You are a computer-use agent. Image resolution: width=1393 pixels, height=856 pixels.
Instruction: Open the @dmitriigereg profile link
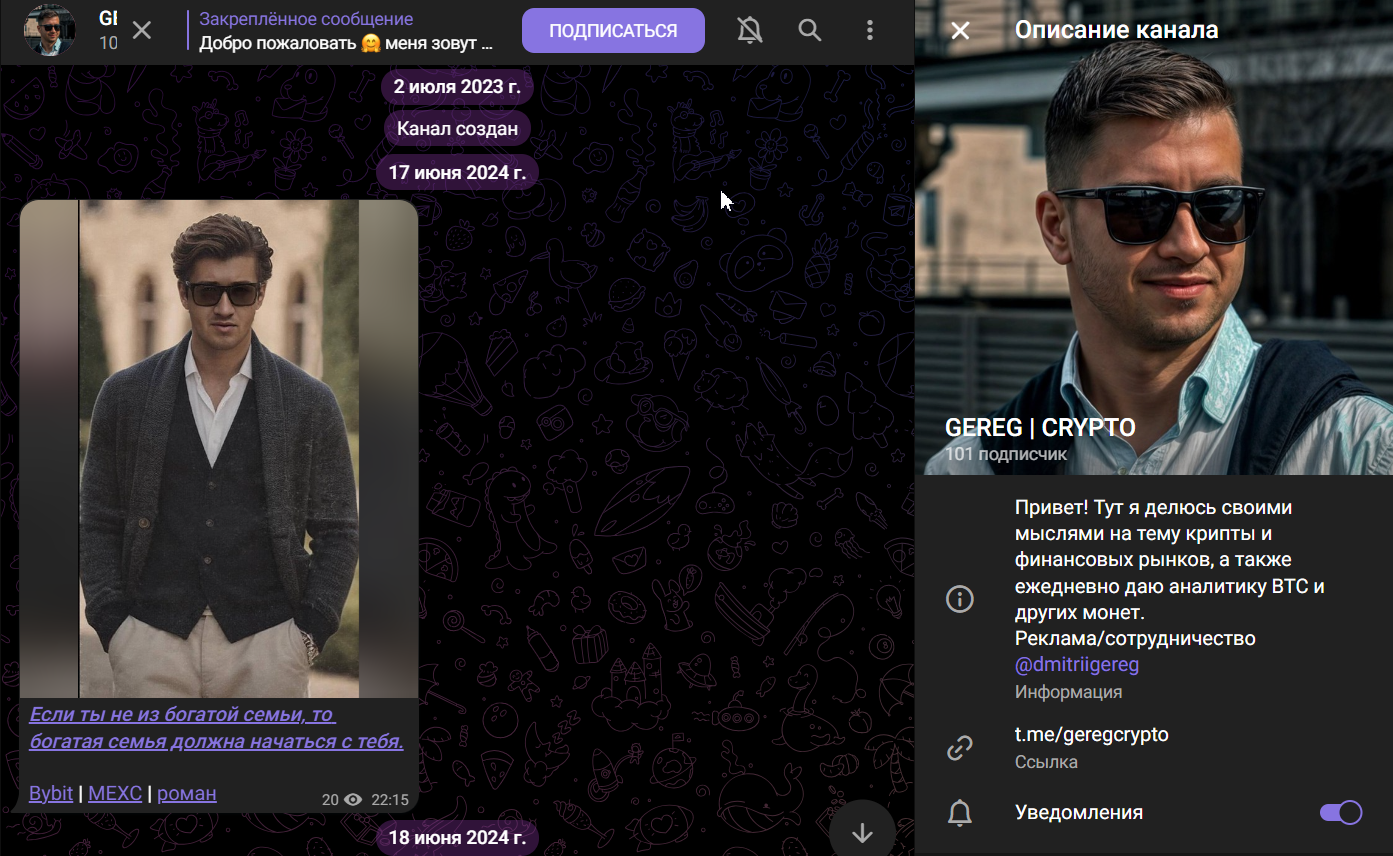tap(1076, 665)
